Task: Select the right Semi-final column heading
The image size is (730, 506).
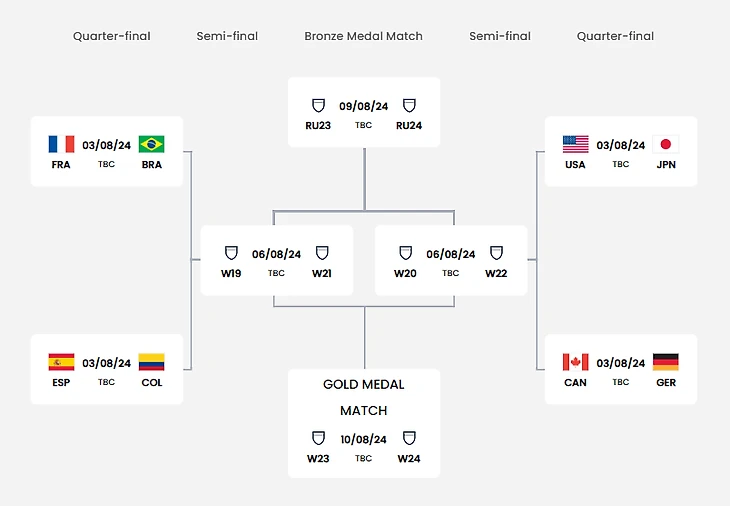Action: 500,36
